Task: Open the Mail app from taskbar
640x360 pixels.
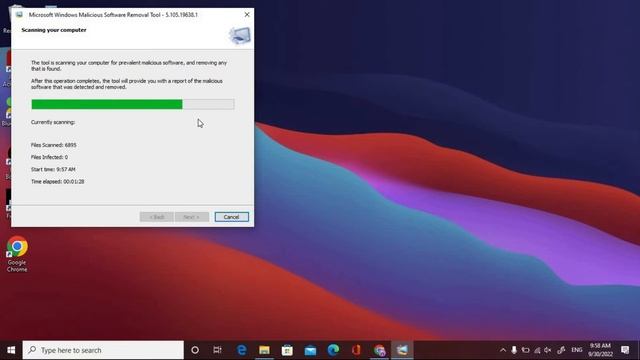Action: pyautogui.click(x=310, y=350)
